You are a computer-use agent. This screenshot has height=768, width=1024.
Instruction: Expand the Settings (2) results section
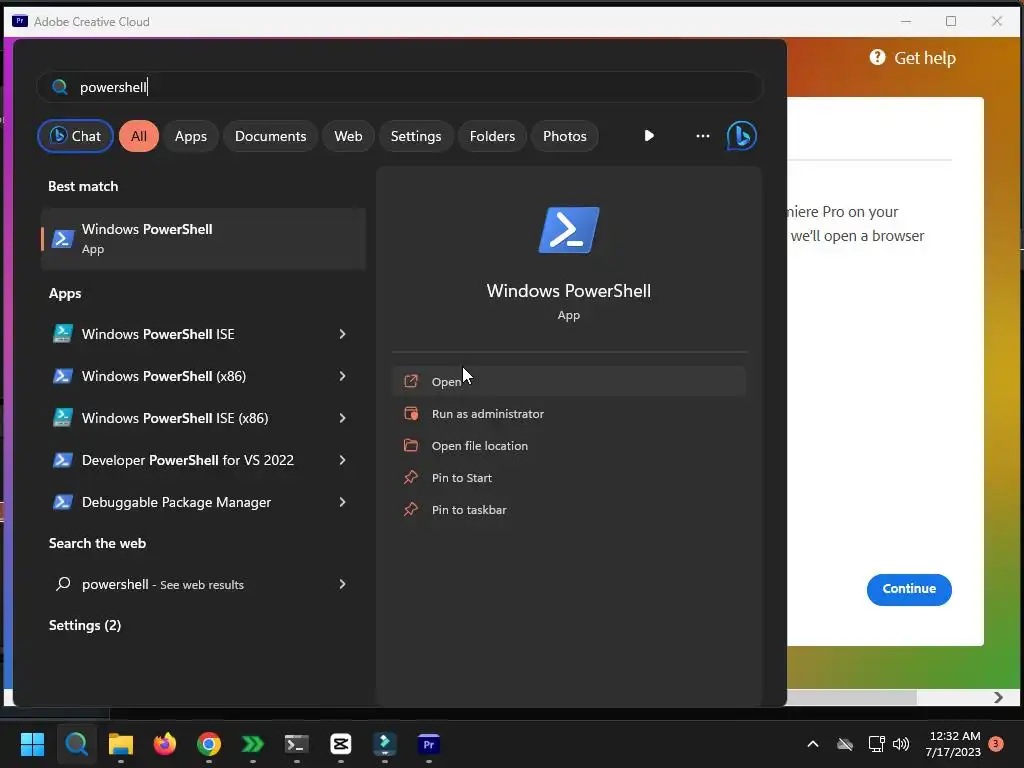[x=85, y=625]
